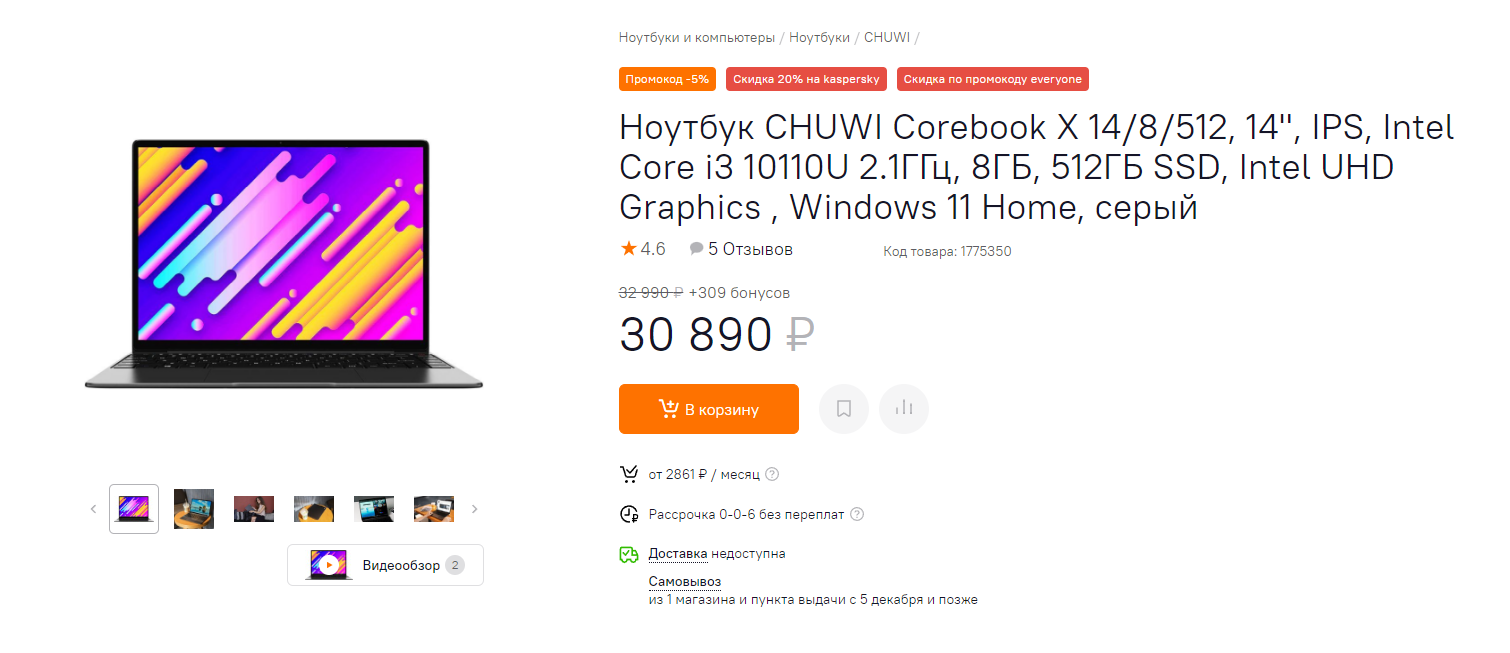
Task: Select the second product thumbnail image
Action: [194, 509]
